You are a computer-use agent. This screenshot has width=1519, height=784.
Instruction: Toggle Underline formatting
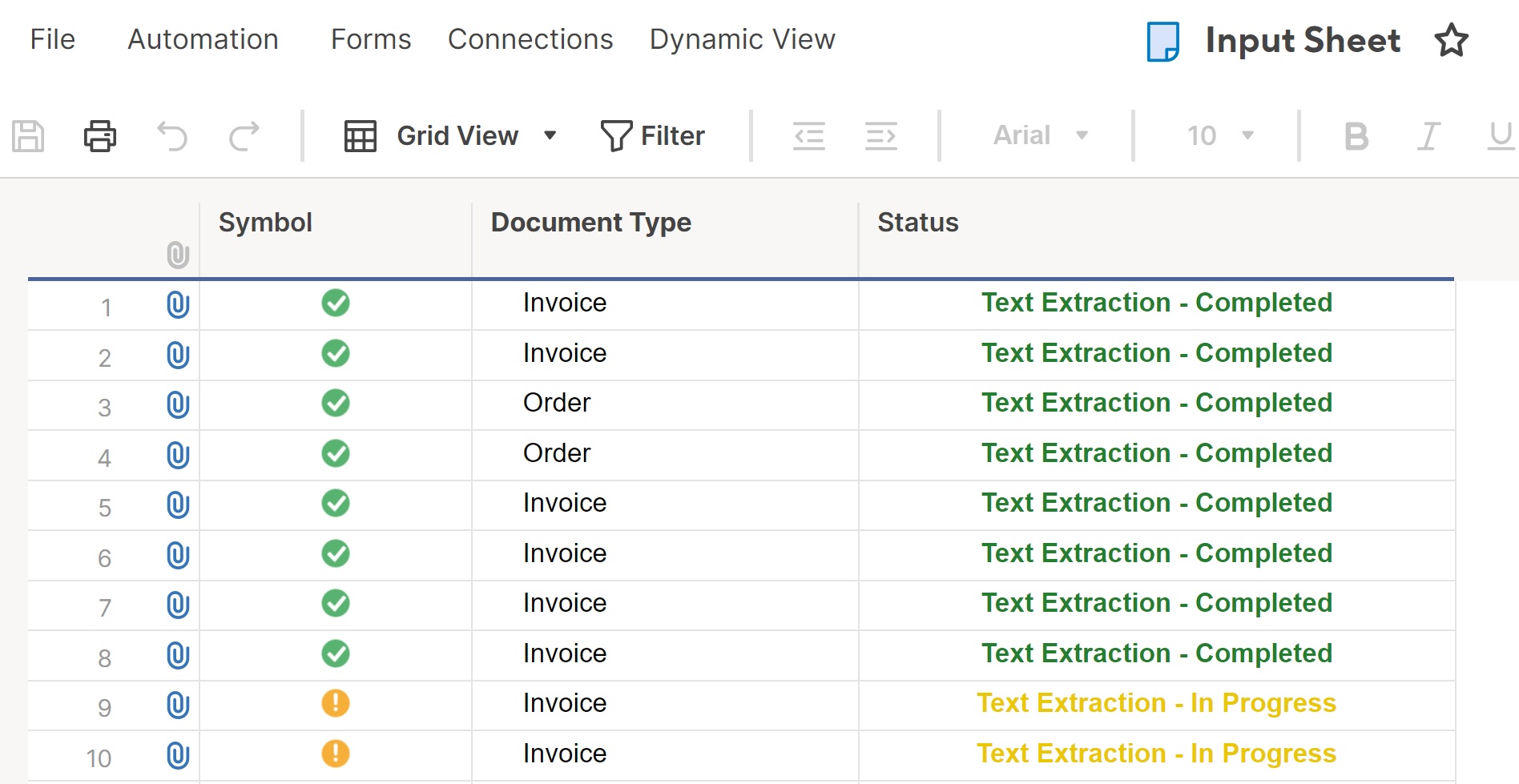[x=1501, y=136]
